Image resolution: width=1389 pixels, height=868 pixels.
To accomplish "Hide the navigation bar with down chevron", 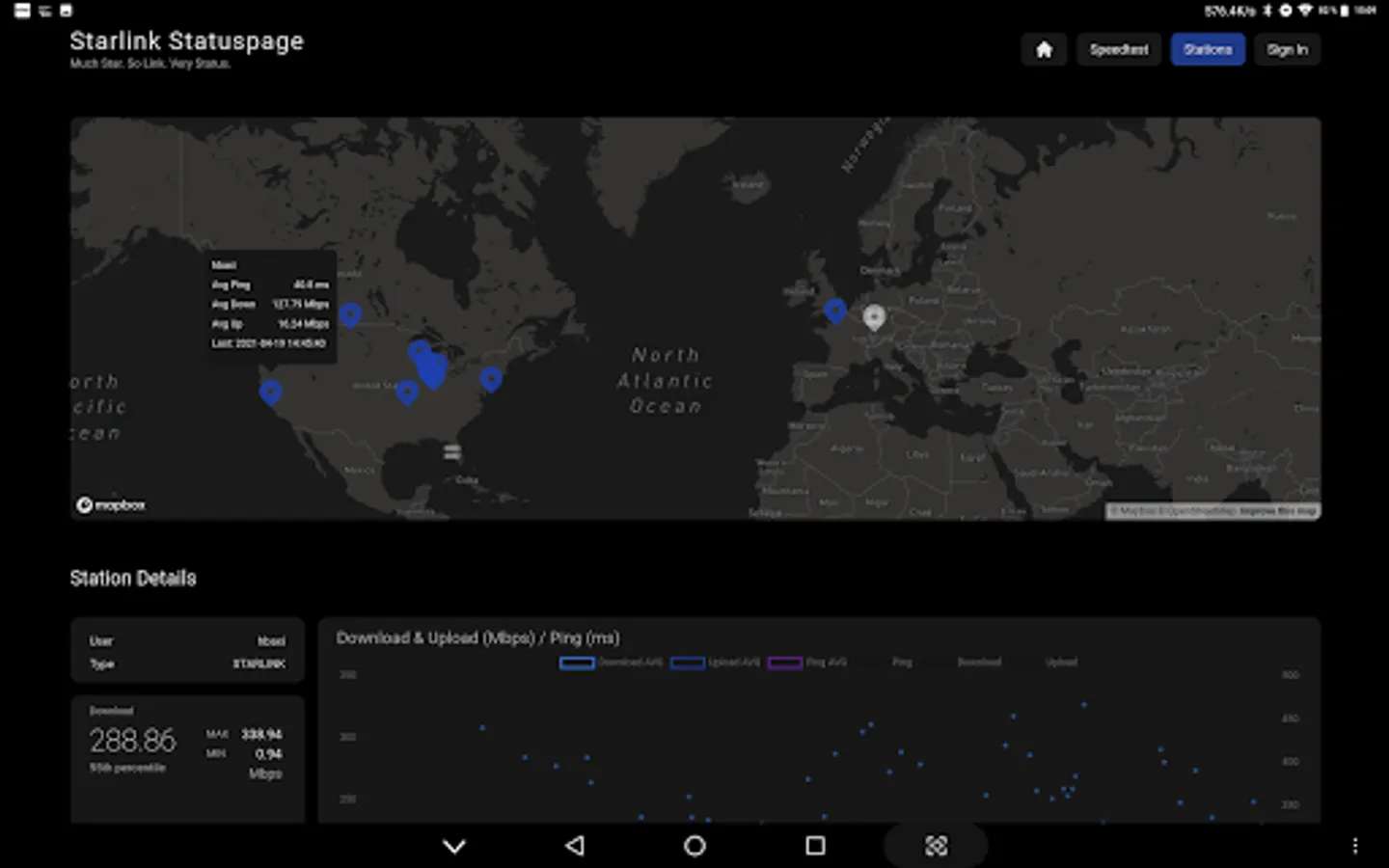I will (x=454, y=846).
